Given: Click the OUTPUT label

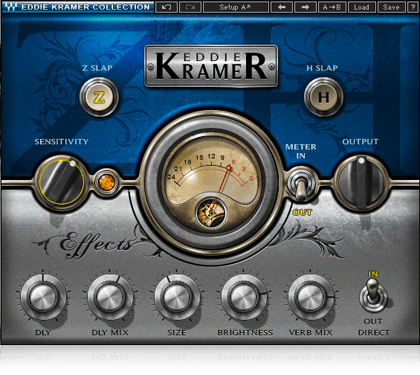Looking at the screenshot, I should [360, 141].
